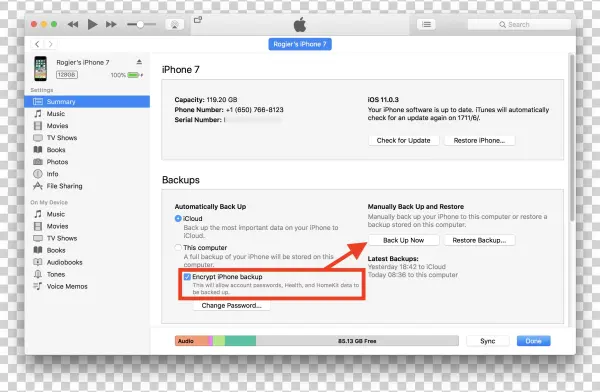Click the Sync button
The image size is (600, 392).
click(488, 341)
